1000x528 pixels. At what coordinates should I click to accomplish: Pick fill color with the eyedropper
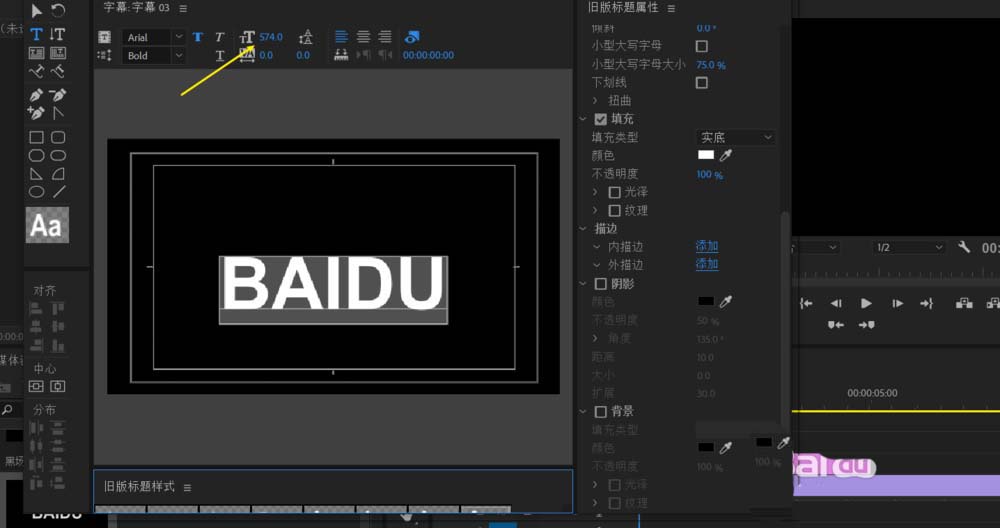(x=725, y=155)
